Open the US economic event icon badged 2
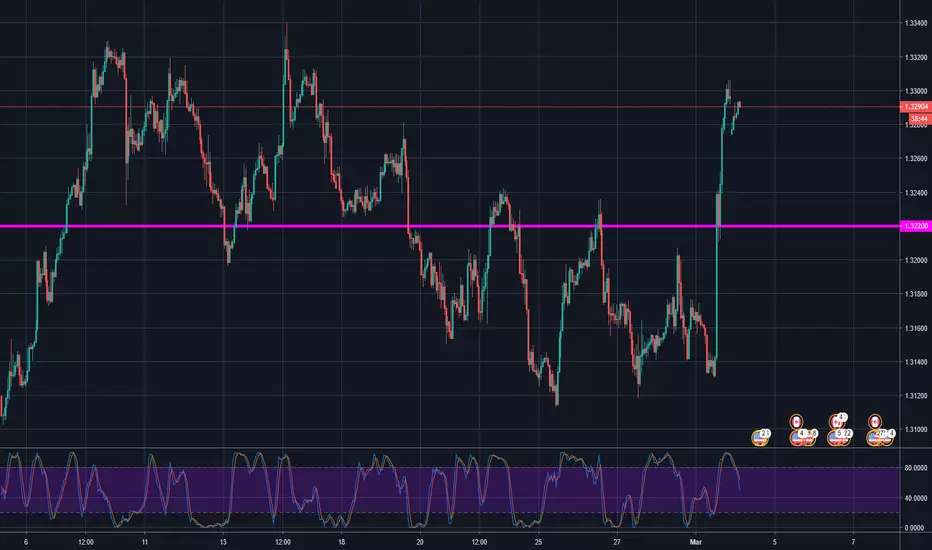Image resolution: width=932 pixels, height=550 pixels. pos(760,438)
